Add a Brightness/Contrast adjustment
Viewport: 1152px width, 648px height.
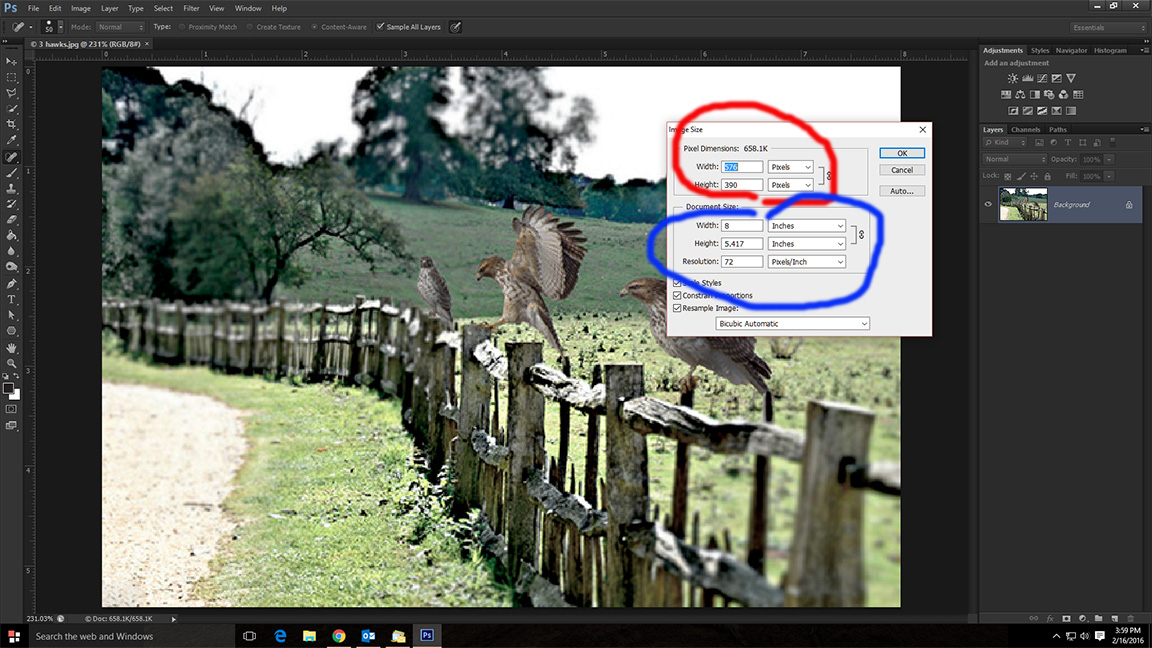(1013, 78)
